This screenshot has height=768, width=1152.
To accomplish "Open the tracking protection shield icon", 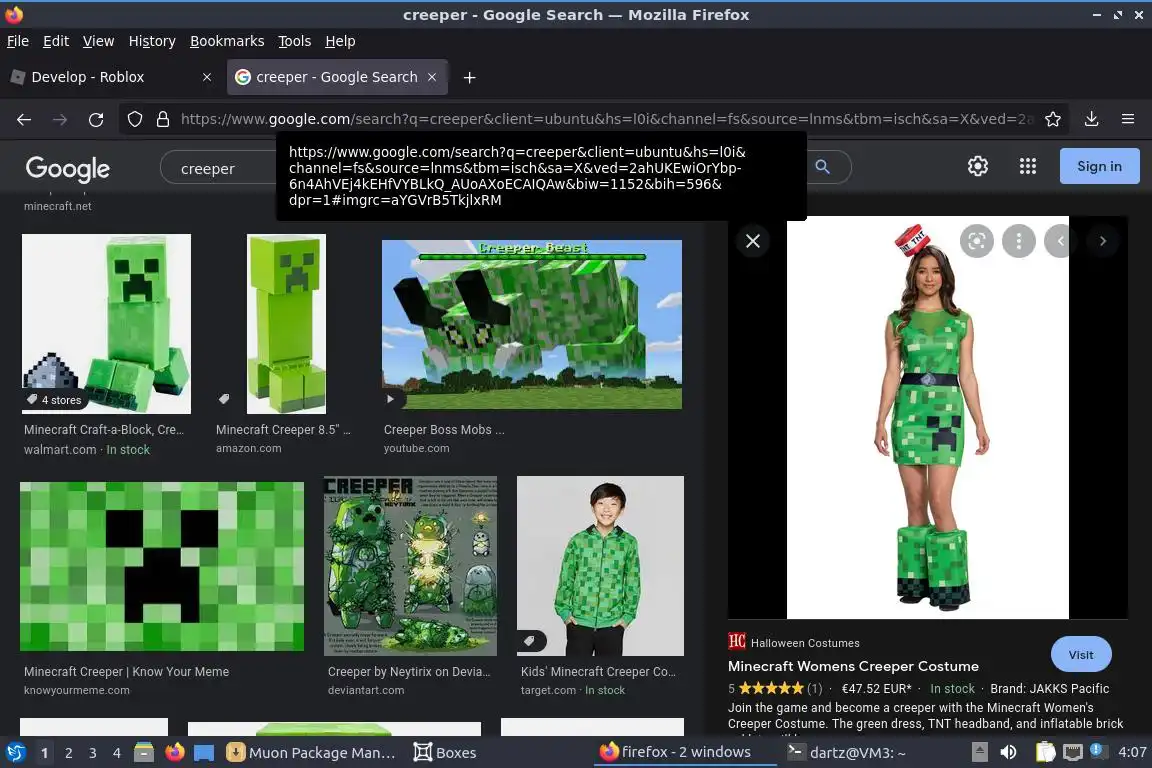I will pyautogui.click(x=134, y=119).
